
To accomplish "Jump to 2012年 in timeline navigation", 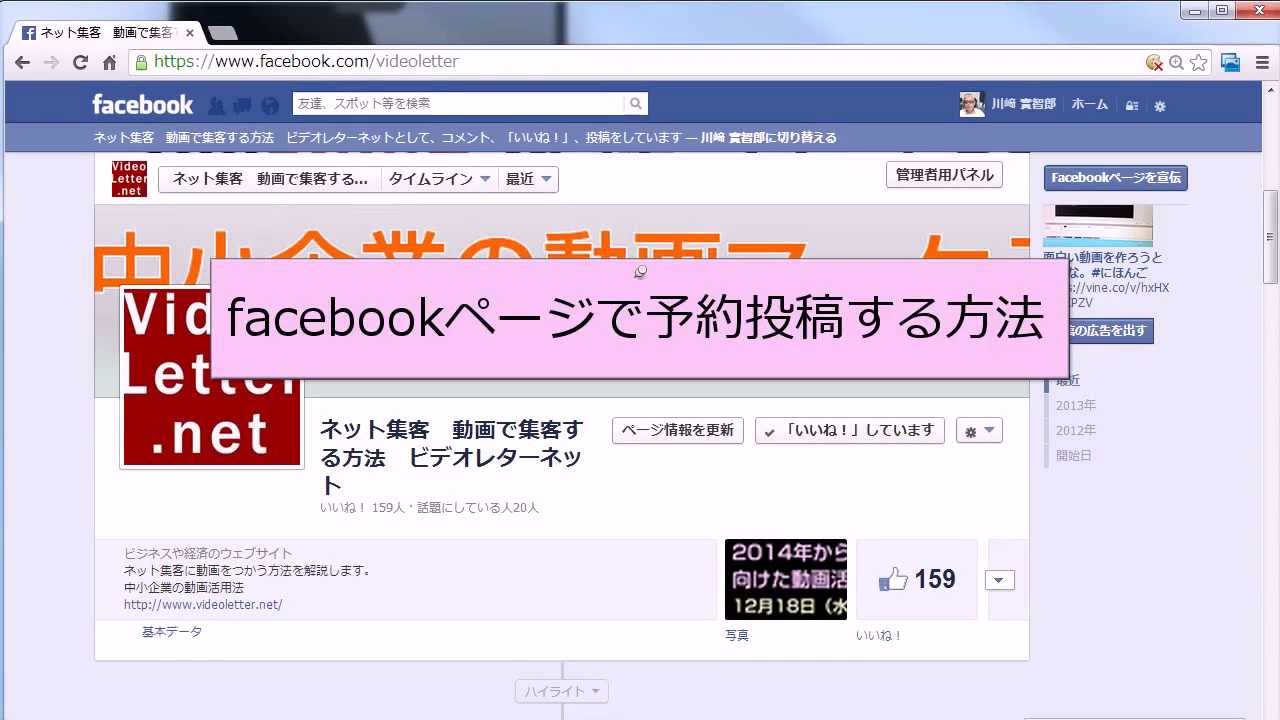I will click(1076, 431).
